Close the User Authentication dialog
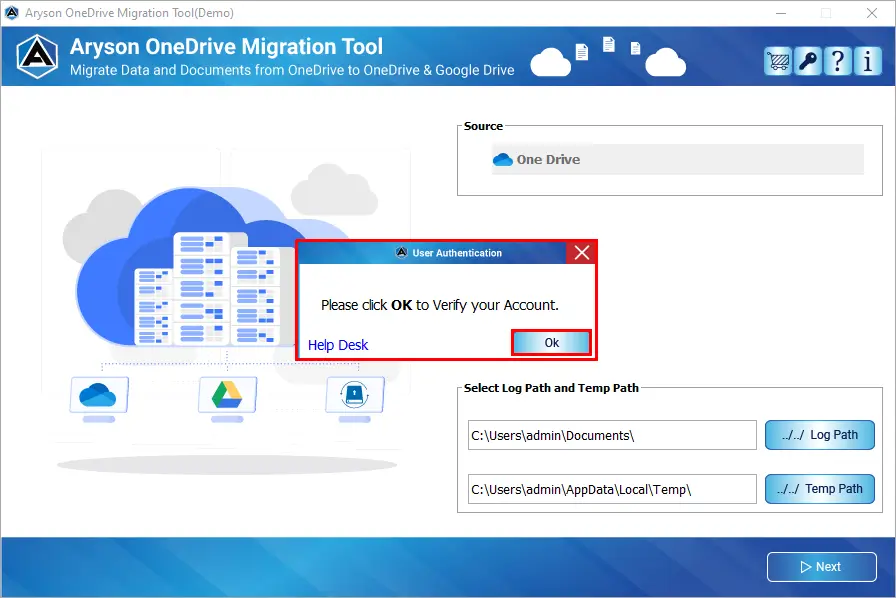Viewport: 896px width, 598px height. pyautogui.click(x=582, y=252)
